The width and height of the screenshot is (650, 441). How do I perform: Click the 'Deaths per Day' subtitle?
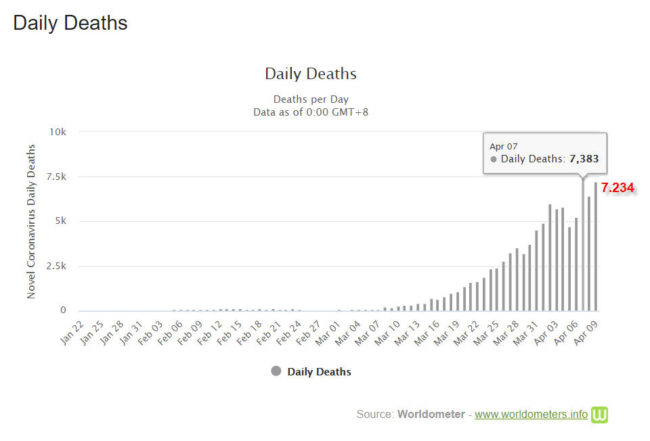(x=310, y=99)
